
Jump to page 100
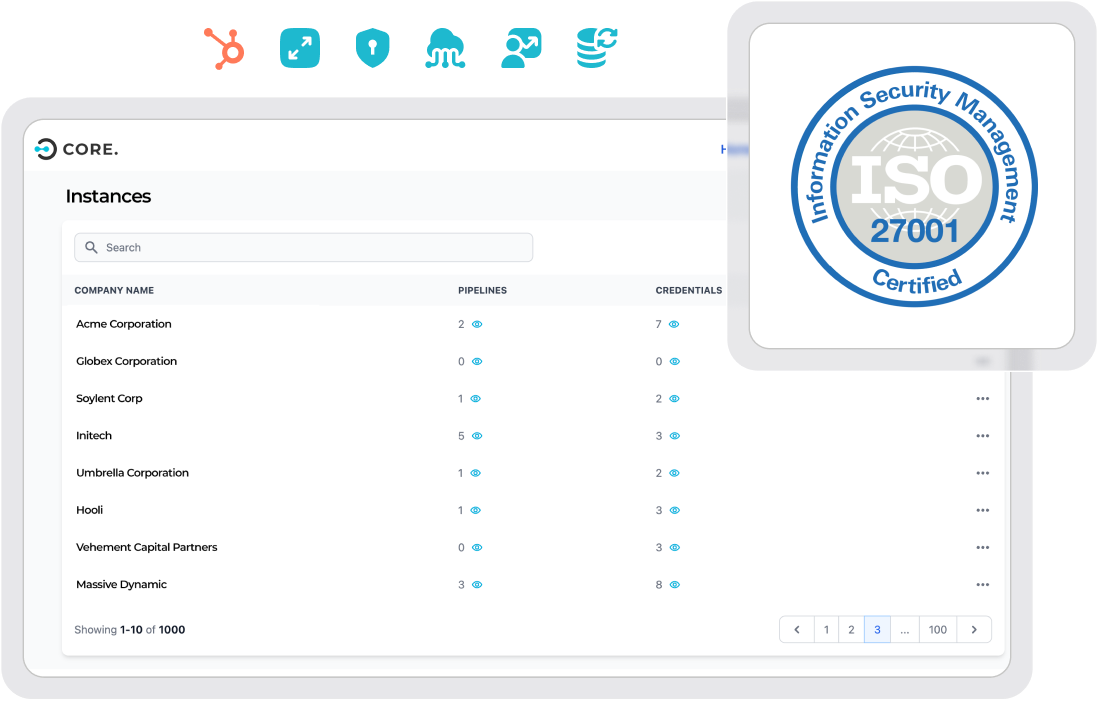click(938, 630)
